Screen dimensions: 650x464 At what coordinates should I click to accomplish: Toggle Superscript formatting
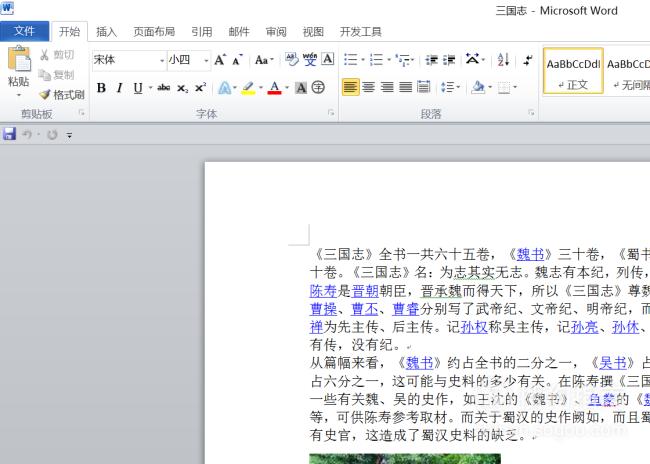pos(201,87)
